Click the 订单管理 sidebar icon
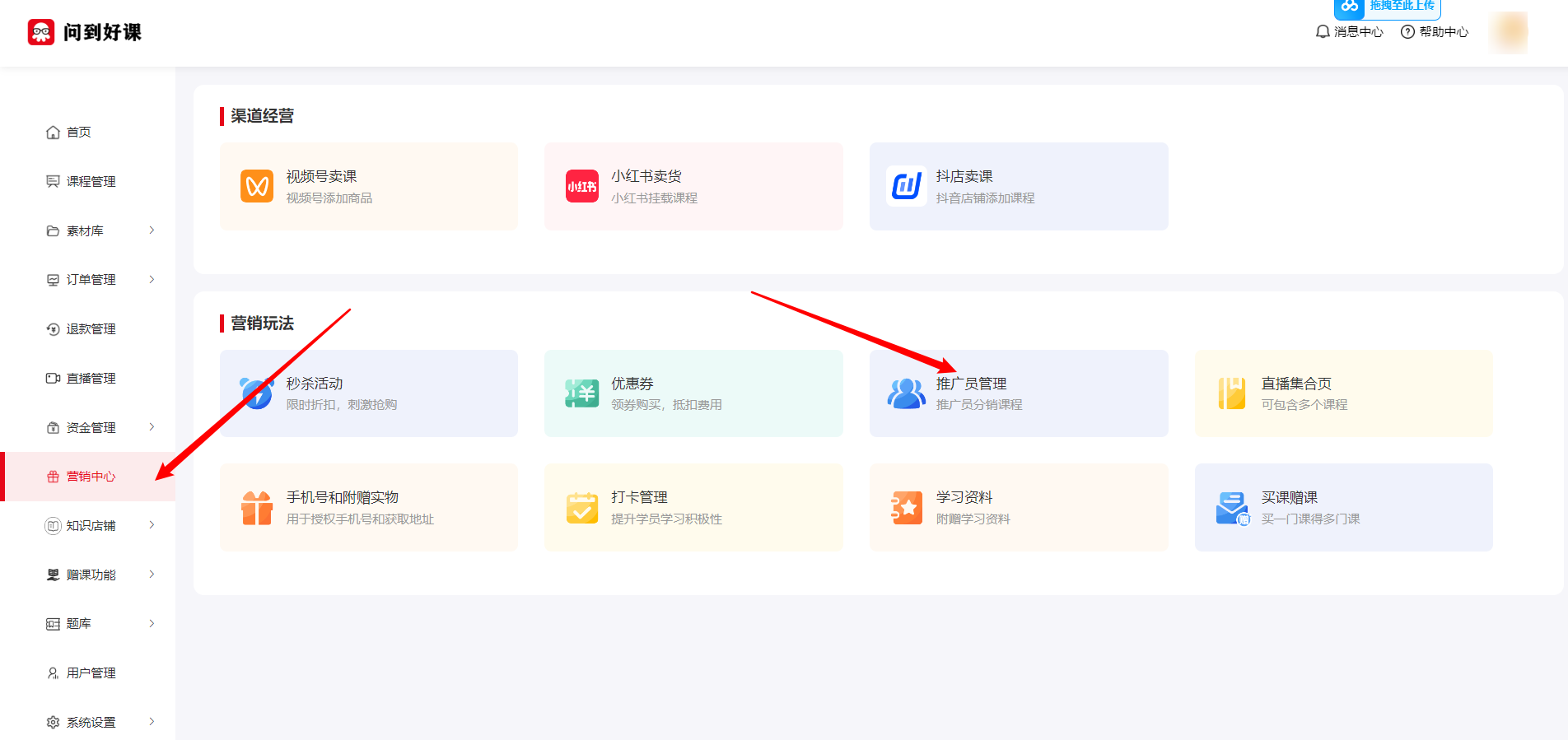 tap(53, 280)
